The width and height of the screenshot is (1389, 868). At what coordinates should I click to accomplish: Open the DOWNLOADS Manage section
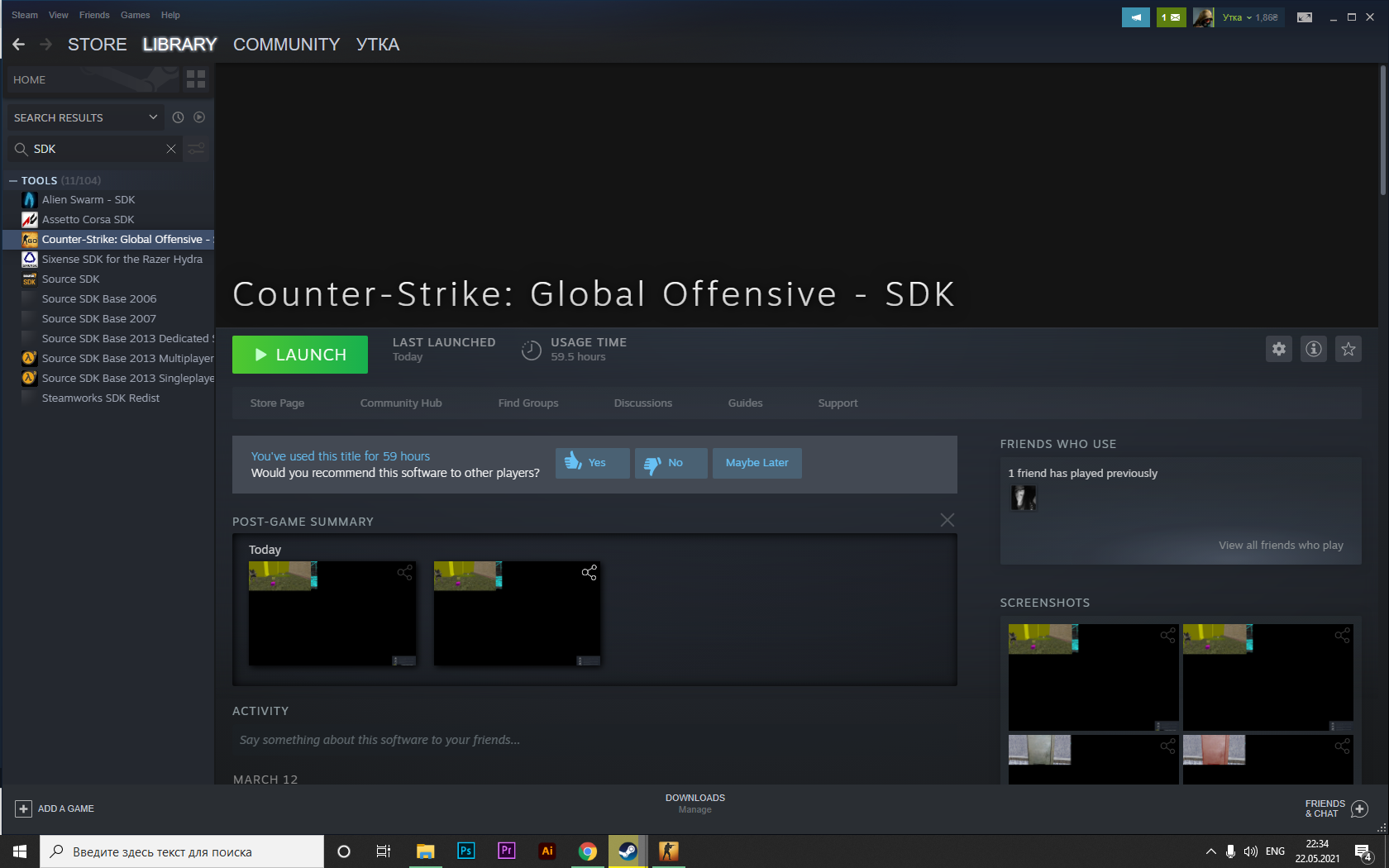click(x=695, y=804)
